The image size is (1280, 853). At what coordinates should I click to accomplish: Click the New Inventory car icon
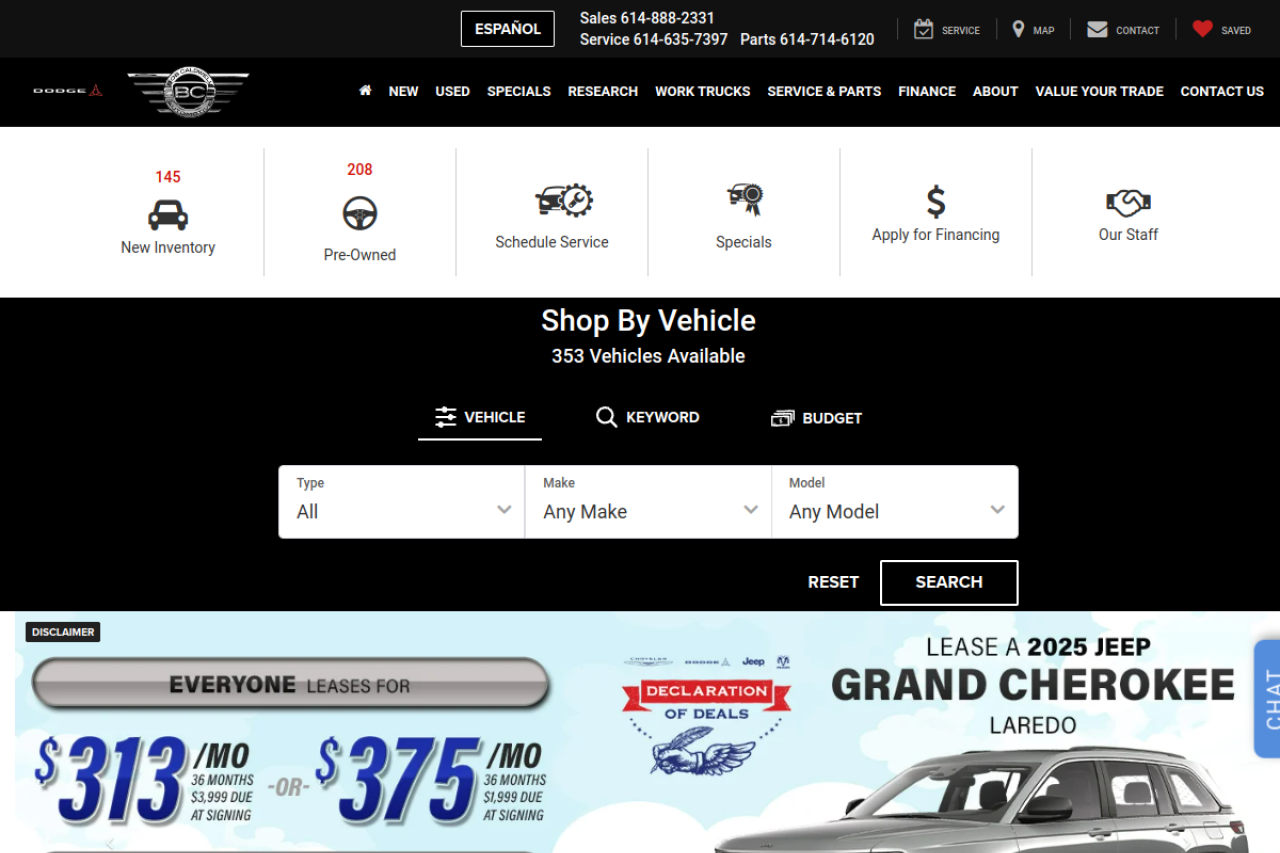tap(168, 215)
